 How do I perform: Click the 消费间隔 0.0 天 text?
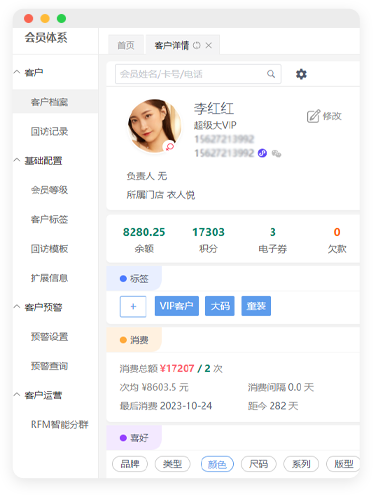(x=281, y=387)
